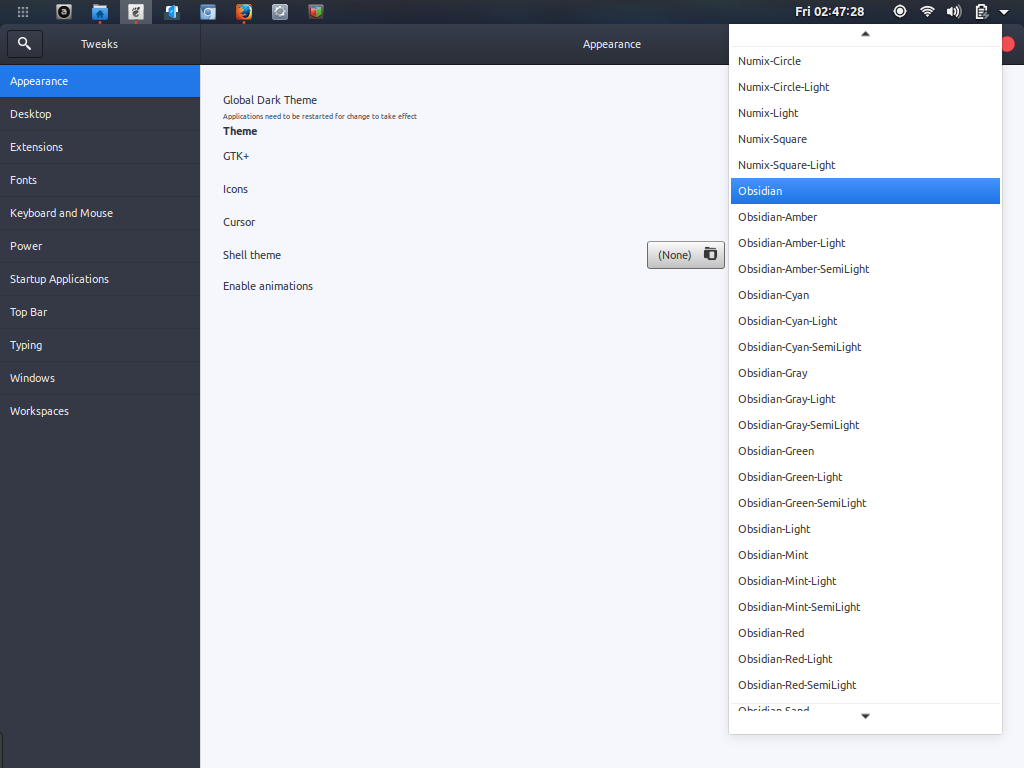
Task: Choose Numix-Circle from the theme list
Action: click(x=865, y=61)
